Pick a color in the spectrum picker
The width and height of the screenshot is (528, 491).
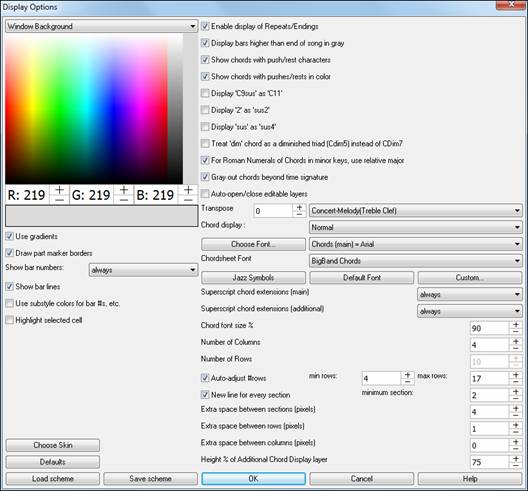coord(94,108)
